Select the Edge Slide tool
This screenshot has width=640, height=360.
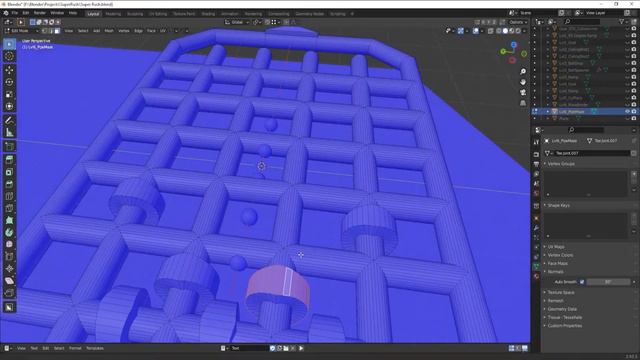pos(9,256)
